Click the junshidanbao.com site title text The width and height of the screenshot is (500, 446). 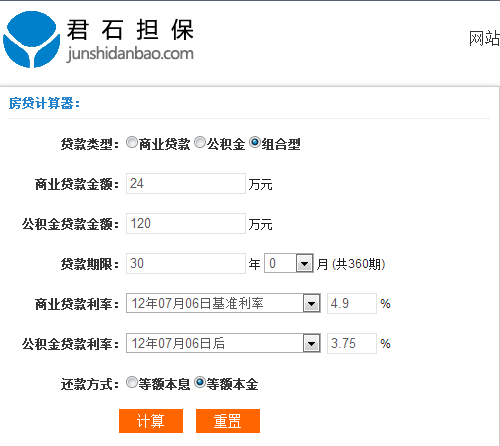click(130, 54)
